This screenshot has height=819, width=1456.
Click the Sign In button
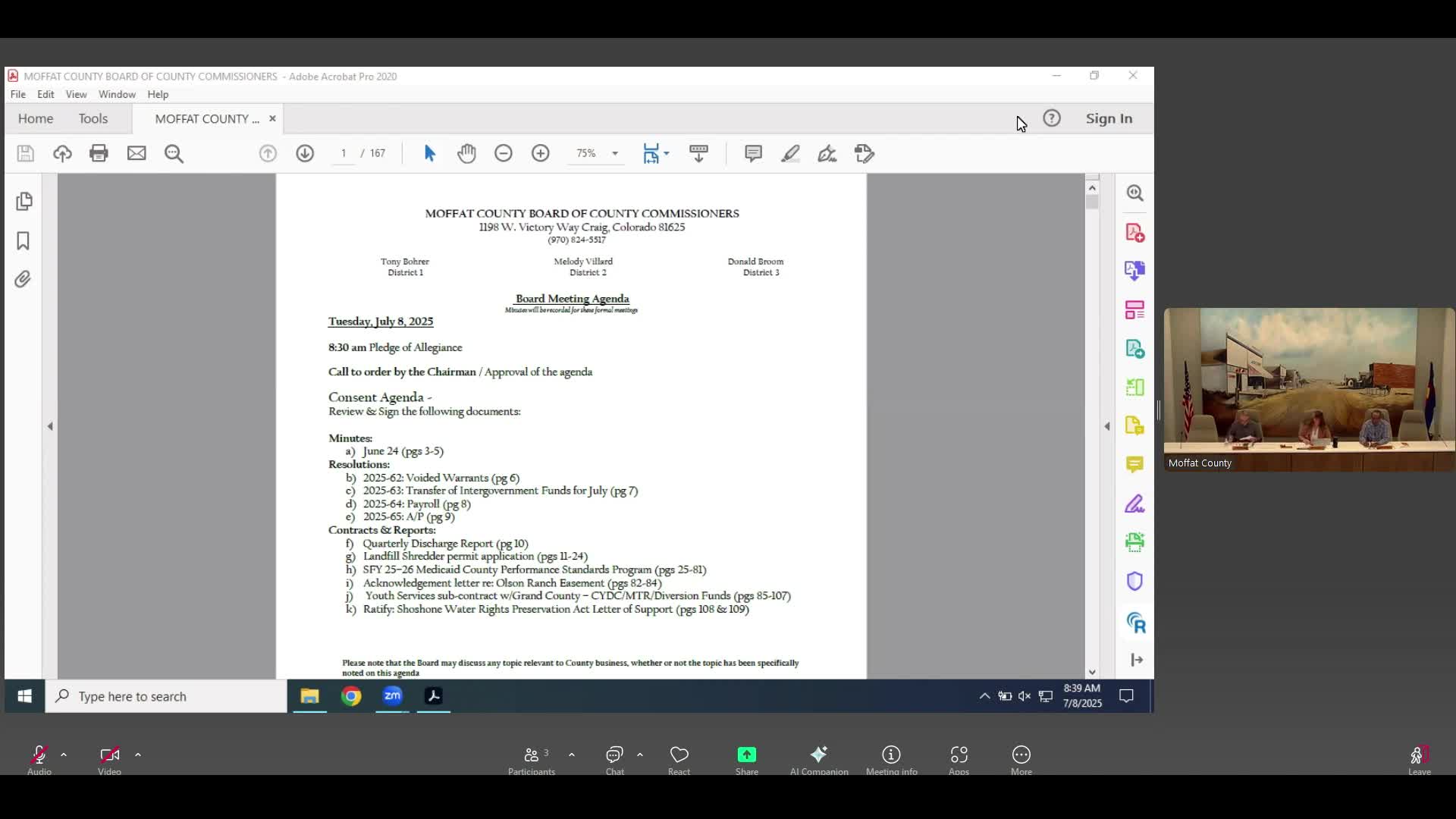(x=1108, y=118)
